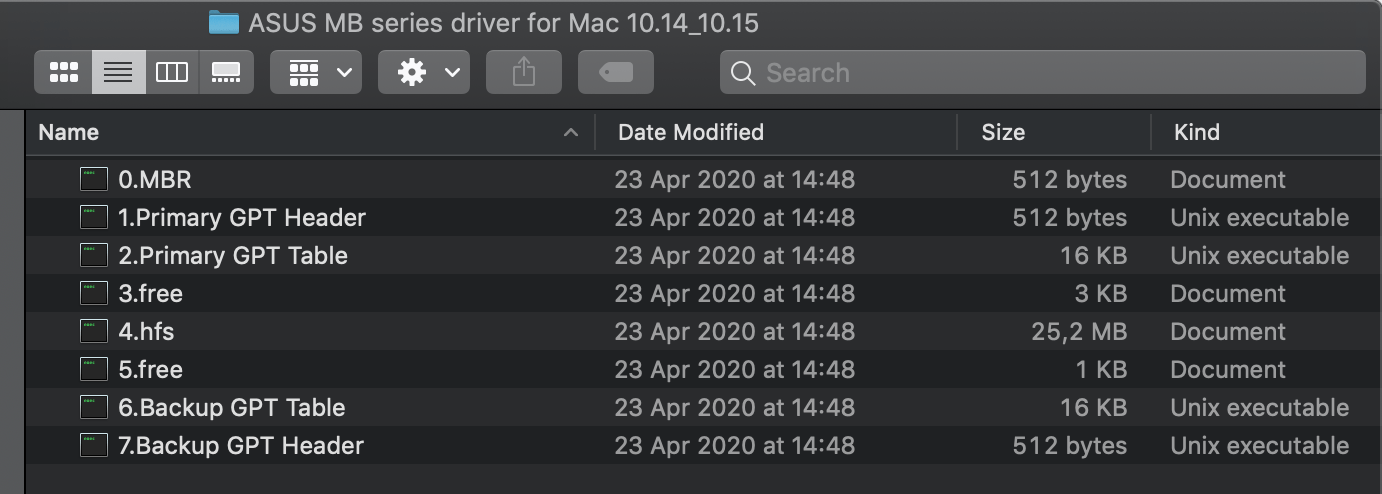
Task: Sort by Size column header
Action: tap(1003, 132)
